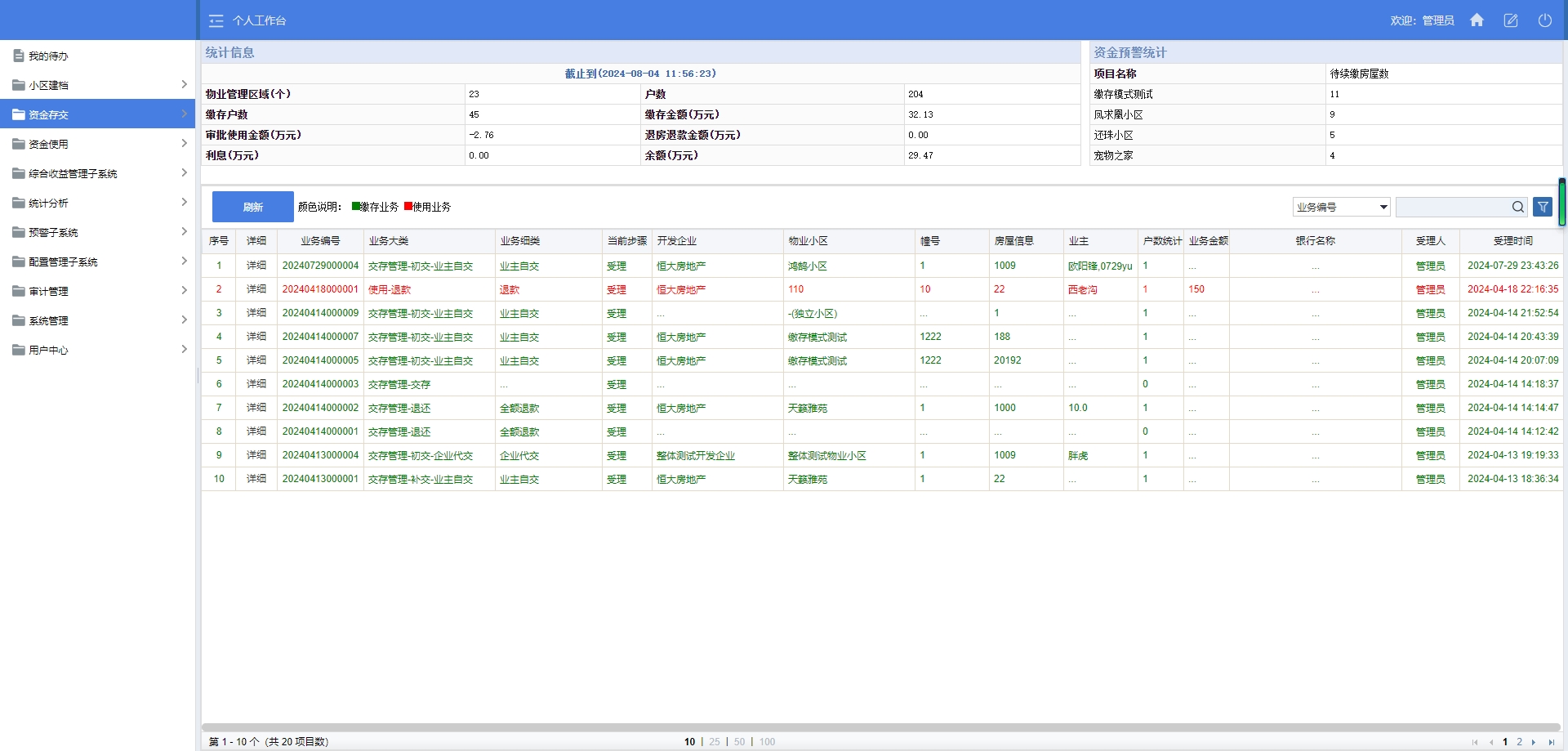Go to home via house icon
The width and height of the screenshot is (1568, 751).
click(1477, 20)
